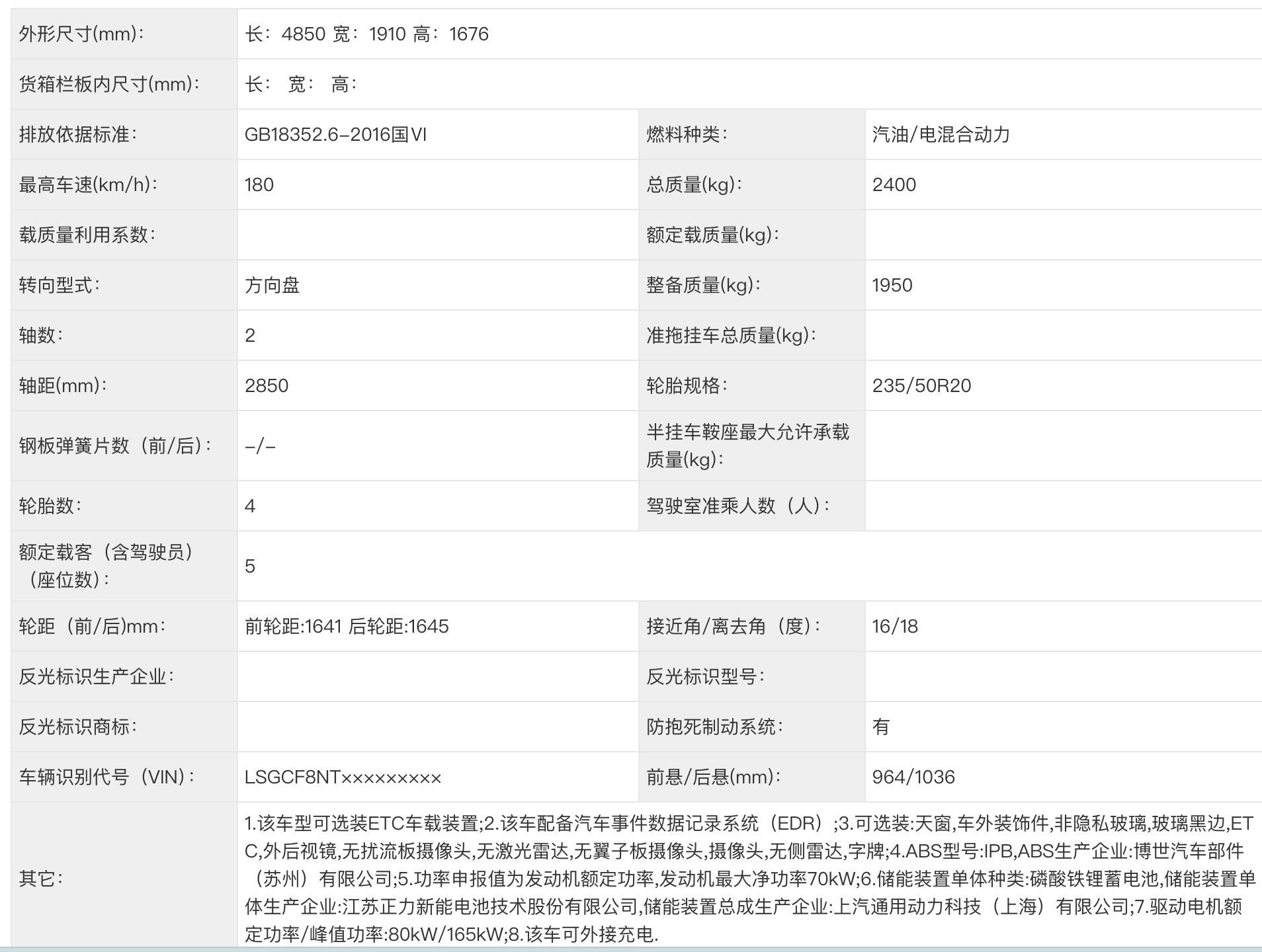Select the approach/departure angle value 16/18

pyautogui.click(x=895, y=627)
